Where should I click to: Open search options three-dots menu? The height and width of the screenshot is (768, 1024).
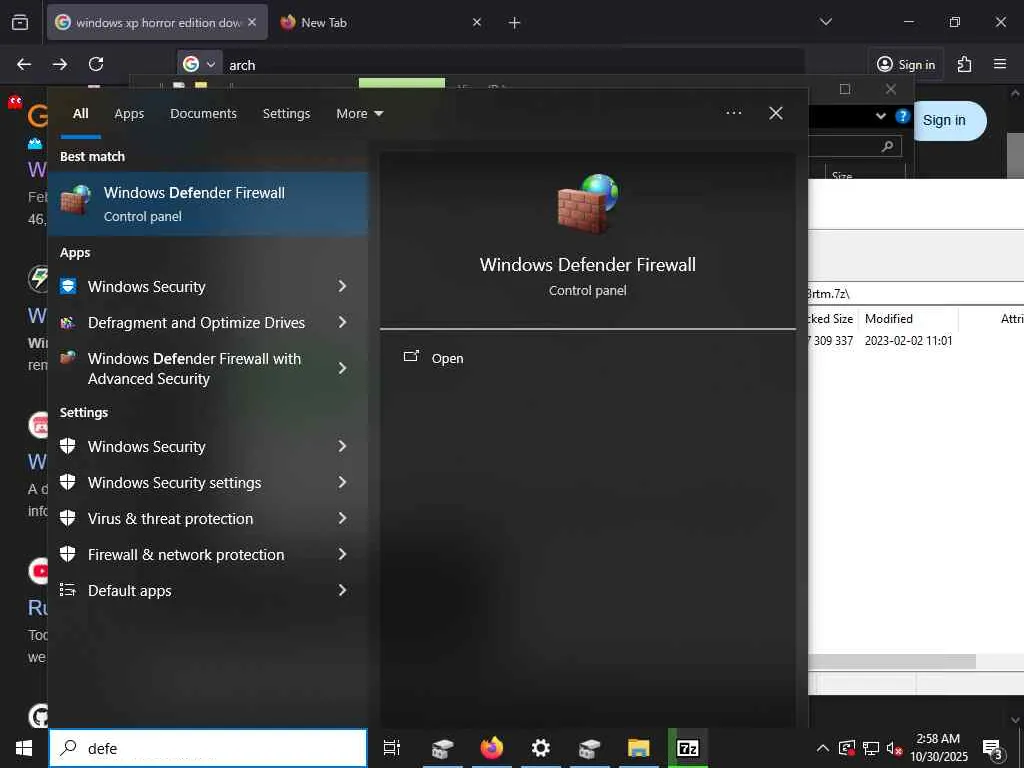coord(733,113)
